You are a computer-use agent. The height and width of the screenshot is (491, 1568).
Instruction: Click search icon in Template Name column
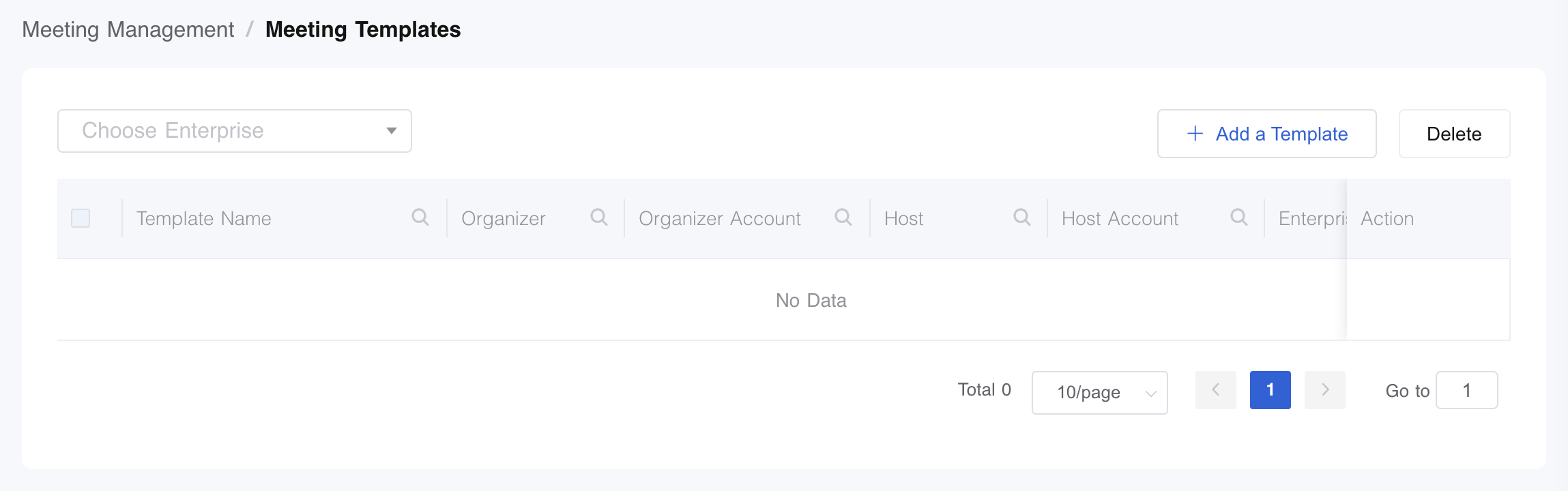tap(420, 218)
